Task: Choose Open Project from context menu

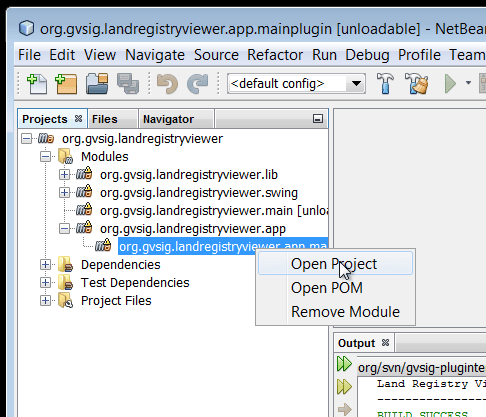Action: pyautogui.click(x=335, y=264)
